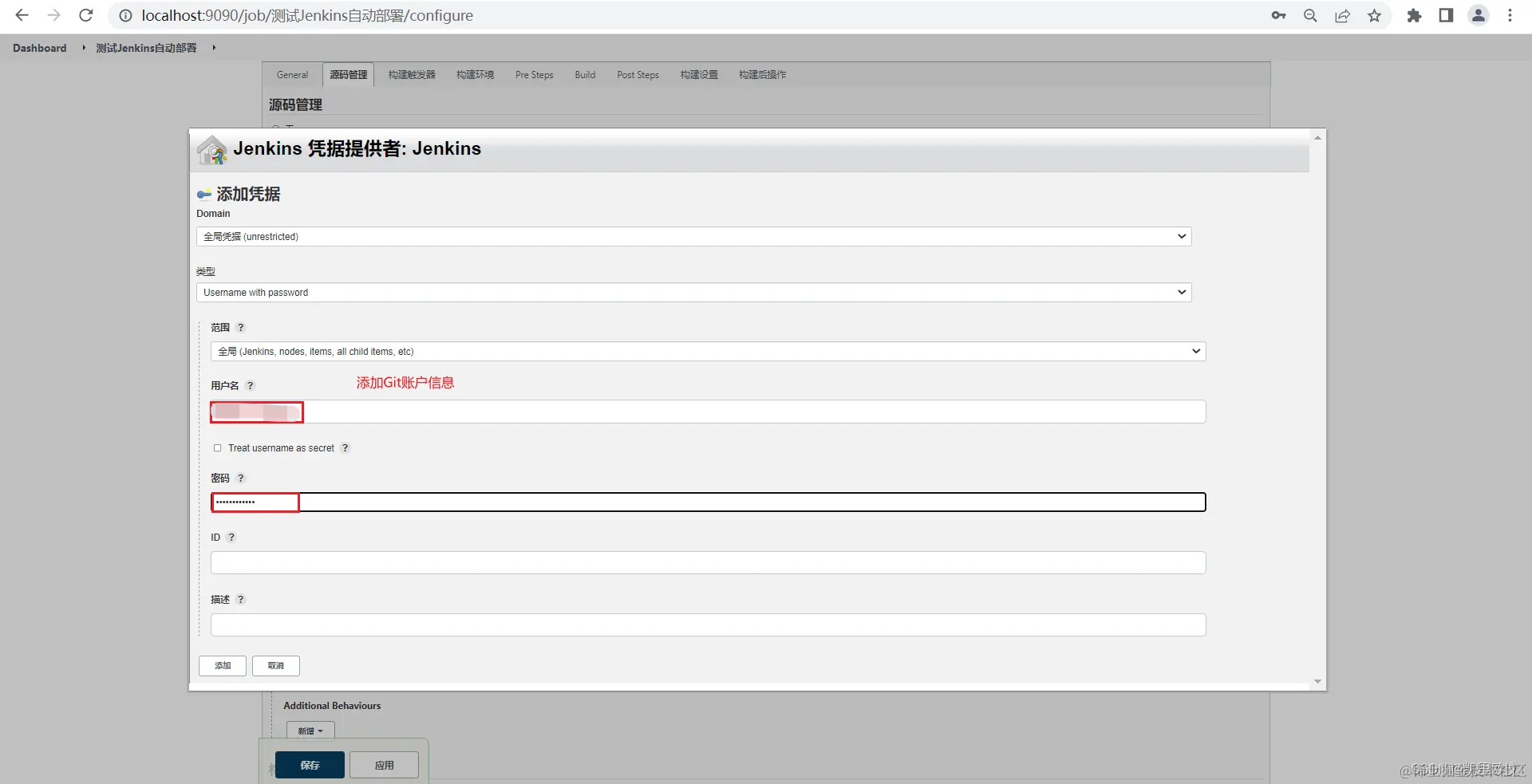Go back with the browser back arrow
This screenshot has width=1532, height=784.
pos(22,15)
